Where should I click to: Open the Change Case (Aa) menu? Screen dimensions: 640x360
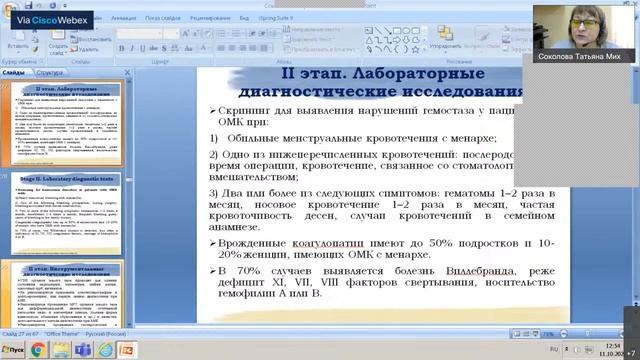188,49
